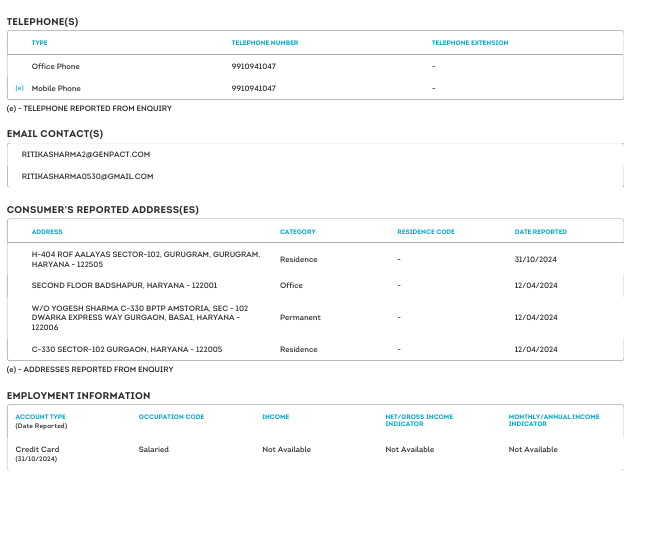Screen dimensions: 650x536
Task: Click the Office Phone number 9910941047
Action: click(x=253, y=67)
